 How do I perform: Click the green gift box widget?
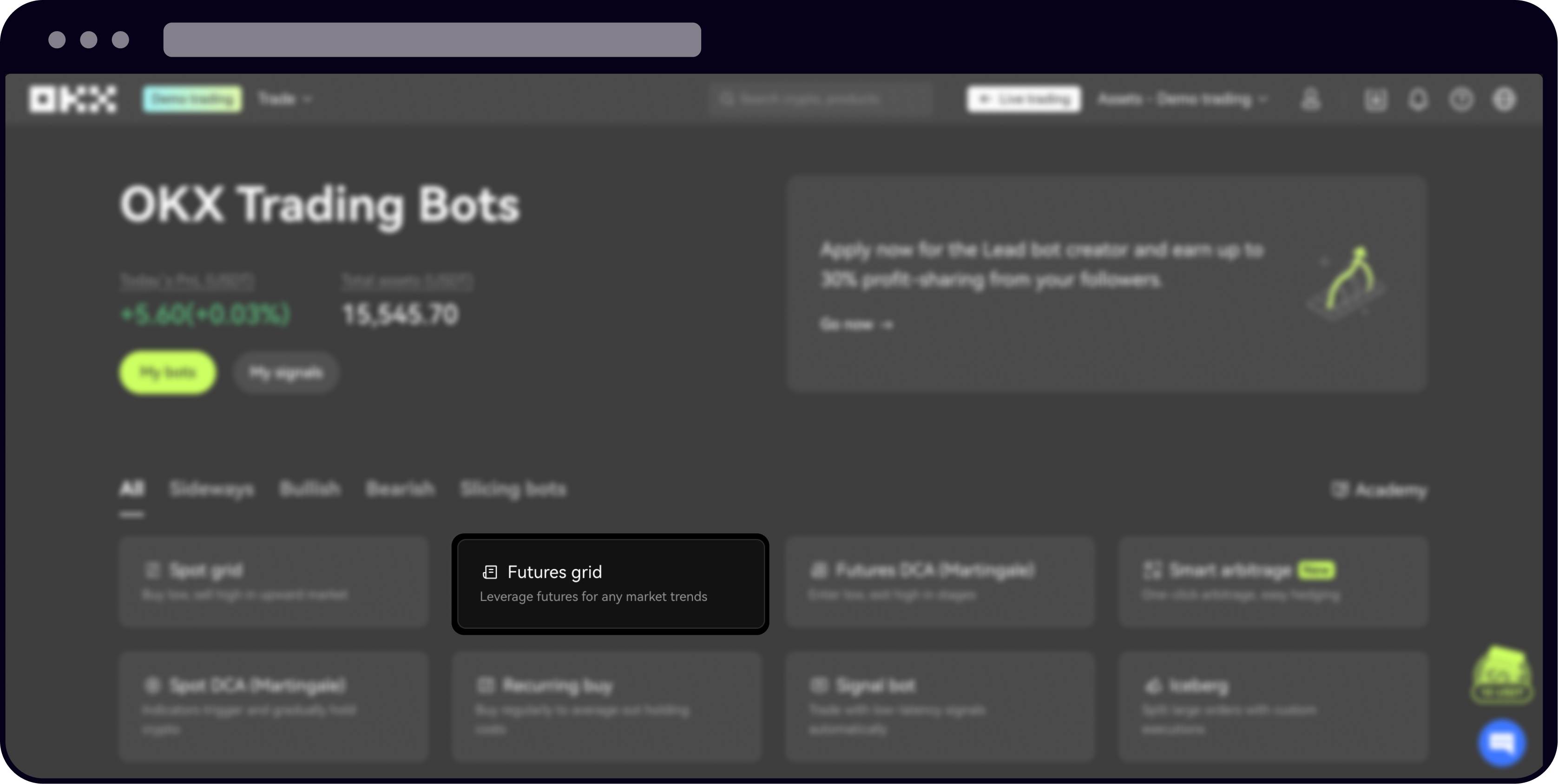pyautogui.click(x=1502, y=674)
